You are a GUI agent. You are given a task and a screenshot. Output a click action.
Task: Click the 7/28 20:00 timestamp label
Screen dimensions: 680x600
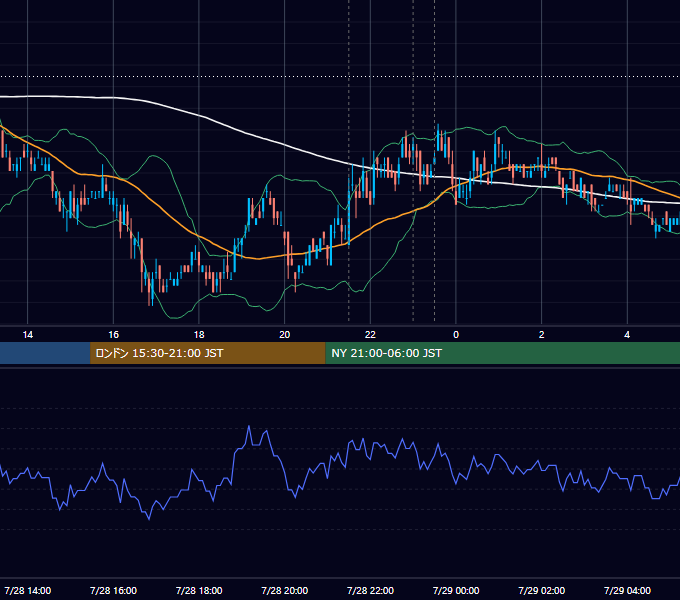(x=284, y=590)
